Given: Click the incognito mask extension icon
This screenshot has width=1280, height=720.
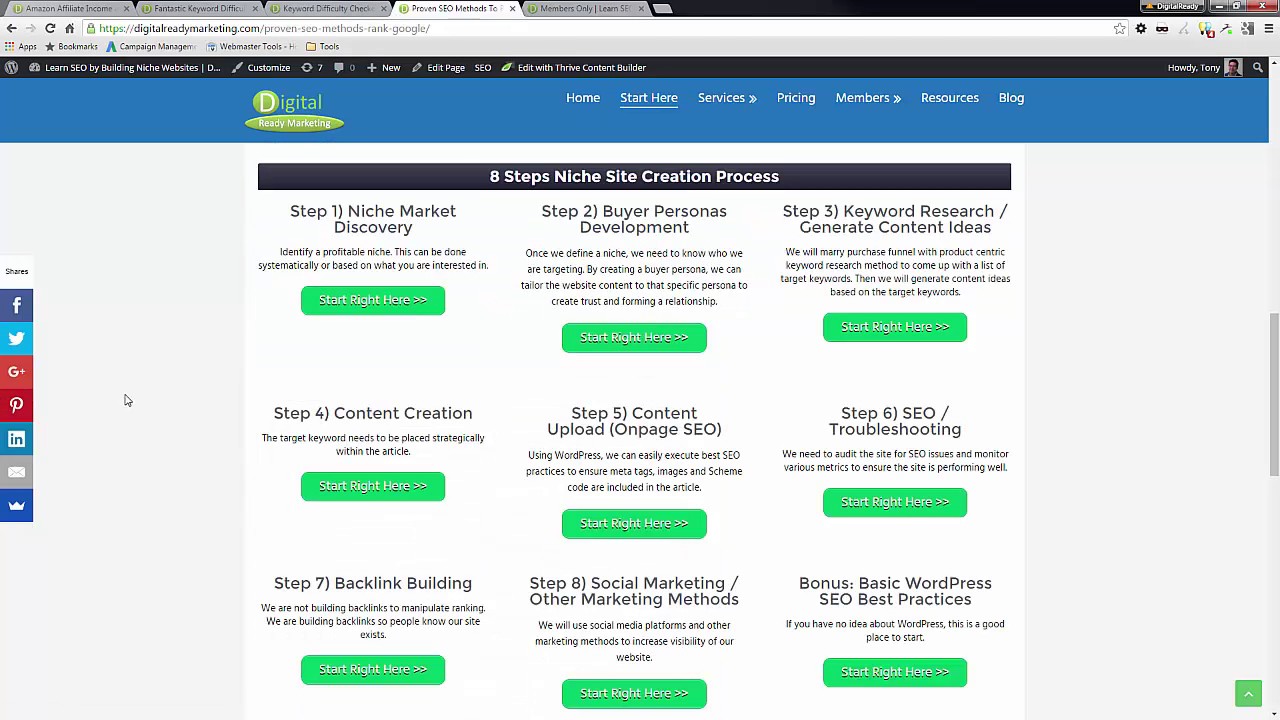Looking at the screenshot, I should point(1162,28).
